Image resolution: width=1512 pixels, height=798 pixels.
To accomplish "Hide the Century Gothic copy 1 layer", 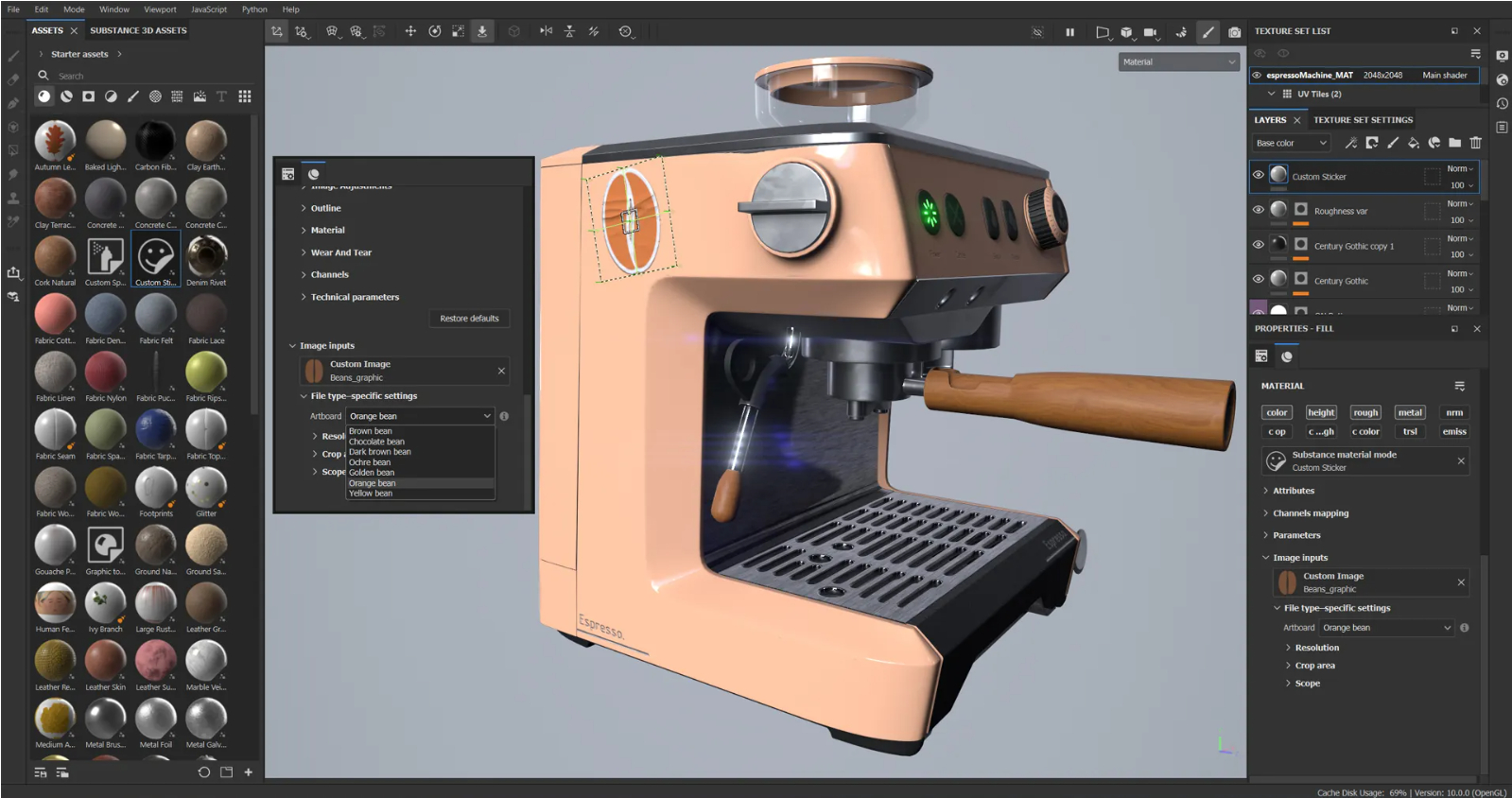I will point(1259,244).
